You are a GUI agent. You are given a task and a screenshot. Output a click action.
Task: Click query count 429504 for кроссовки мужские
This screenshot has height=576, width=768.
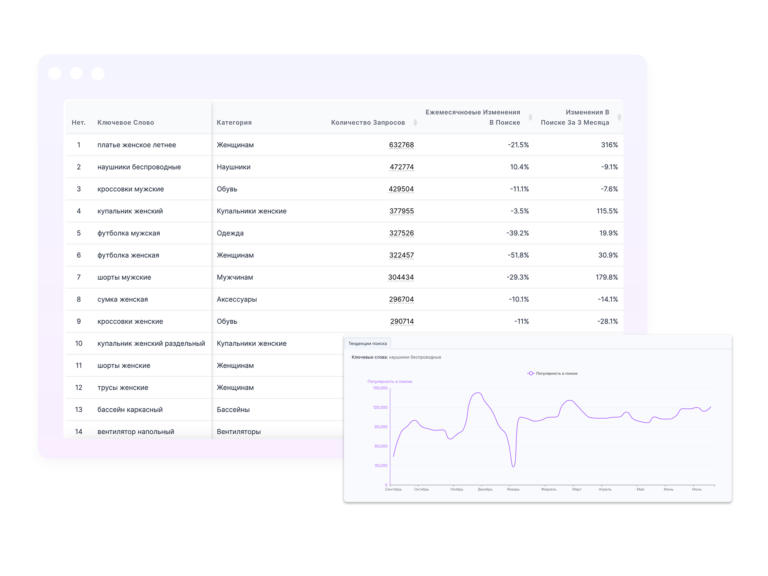click(x=401, y=189)
